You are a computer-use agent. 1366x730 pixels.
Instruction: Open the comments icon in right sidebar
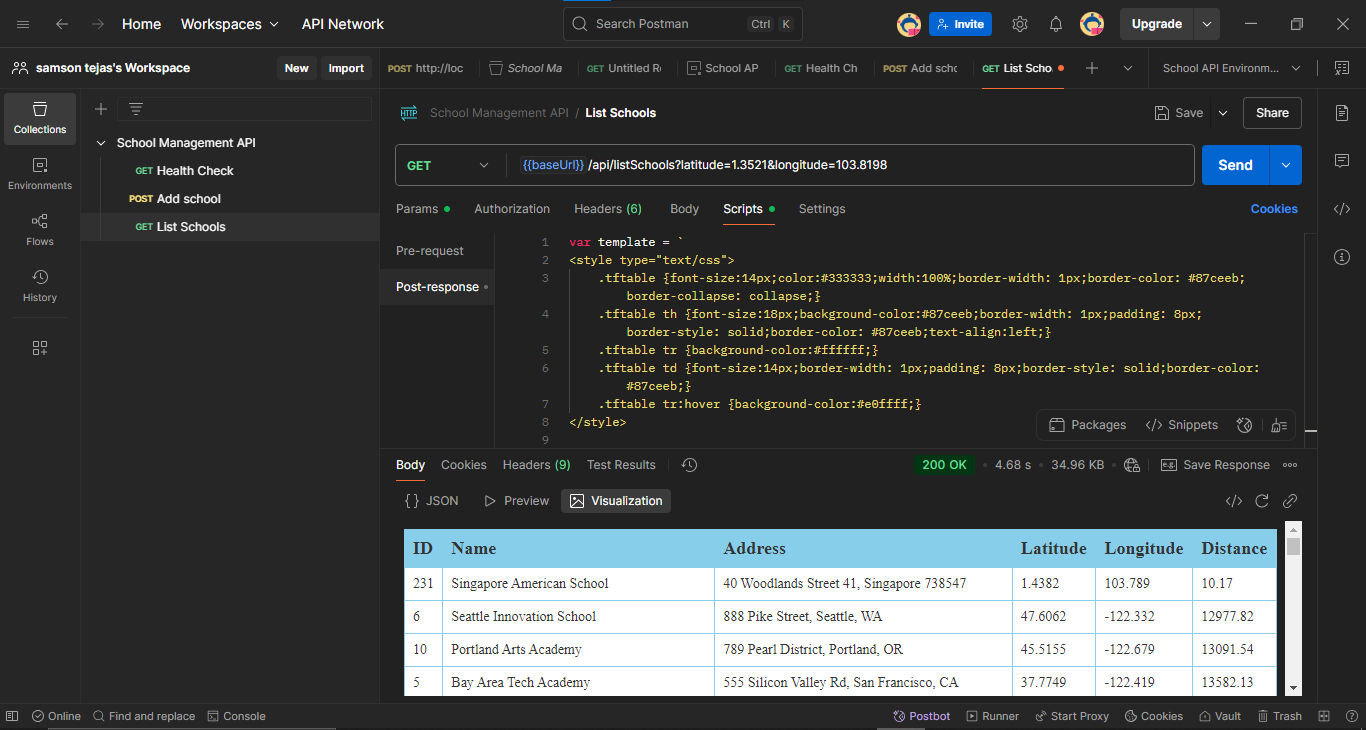pos(1342,161)
